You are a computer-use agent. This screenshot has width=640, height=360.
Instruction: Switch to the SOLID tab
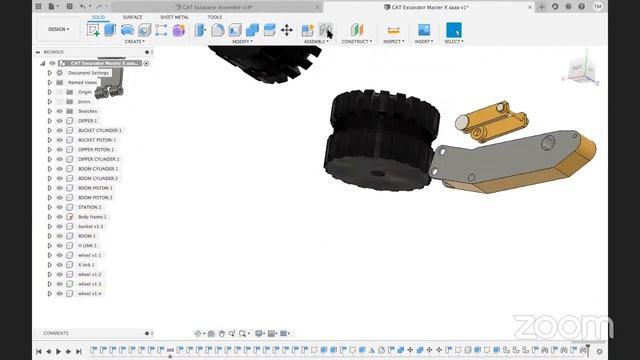tap(98, 17)
